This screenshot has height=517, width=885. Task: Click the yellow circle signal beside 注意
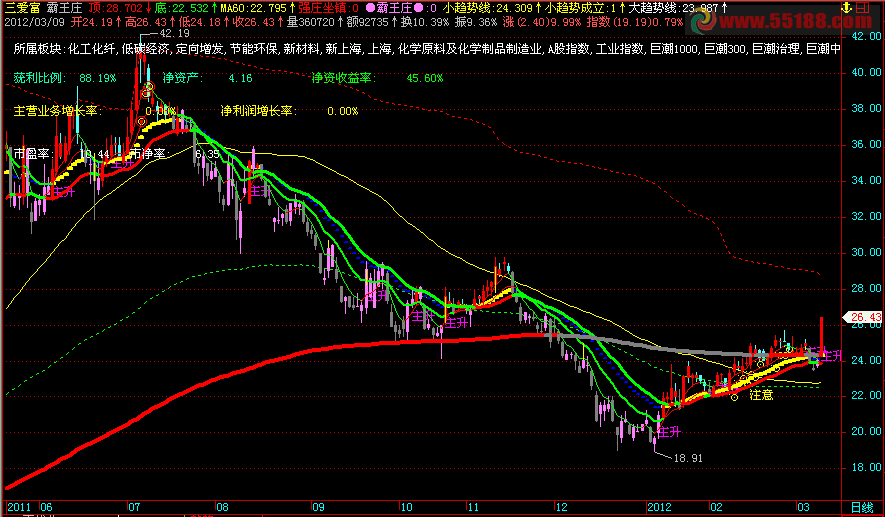tap(734, 398)
